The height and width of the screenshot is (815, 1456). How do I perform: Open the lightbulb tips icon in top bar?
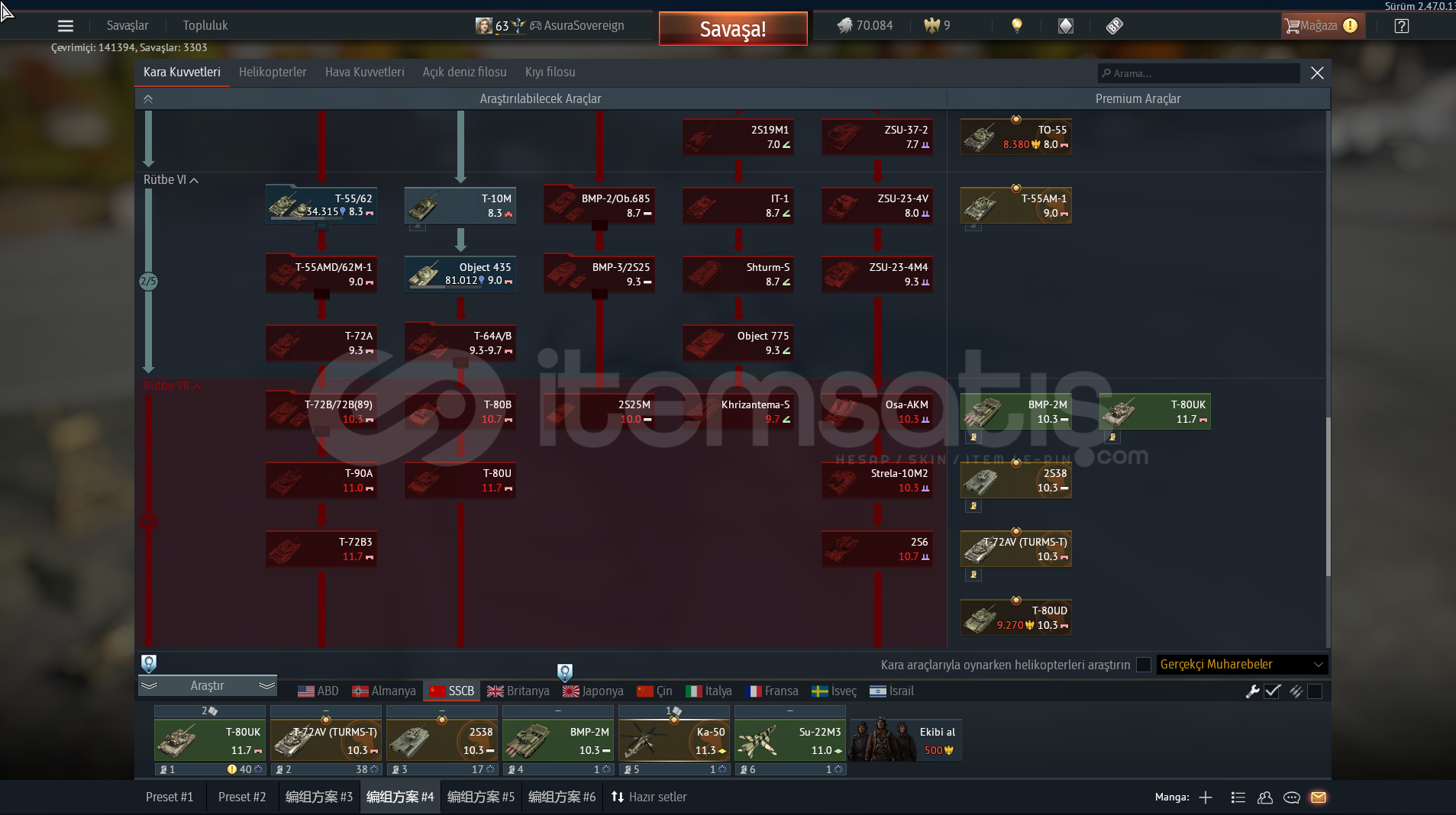(x=1016, y=26)
